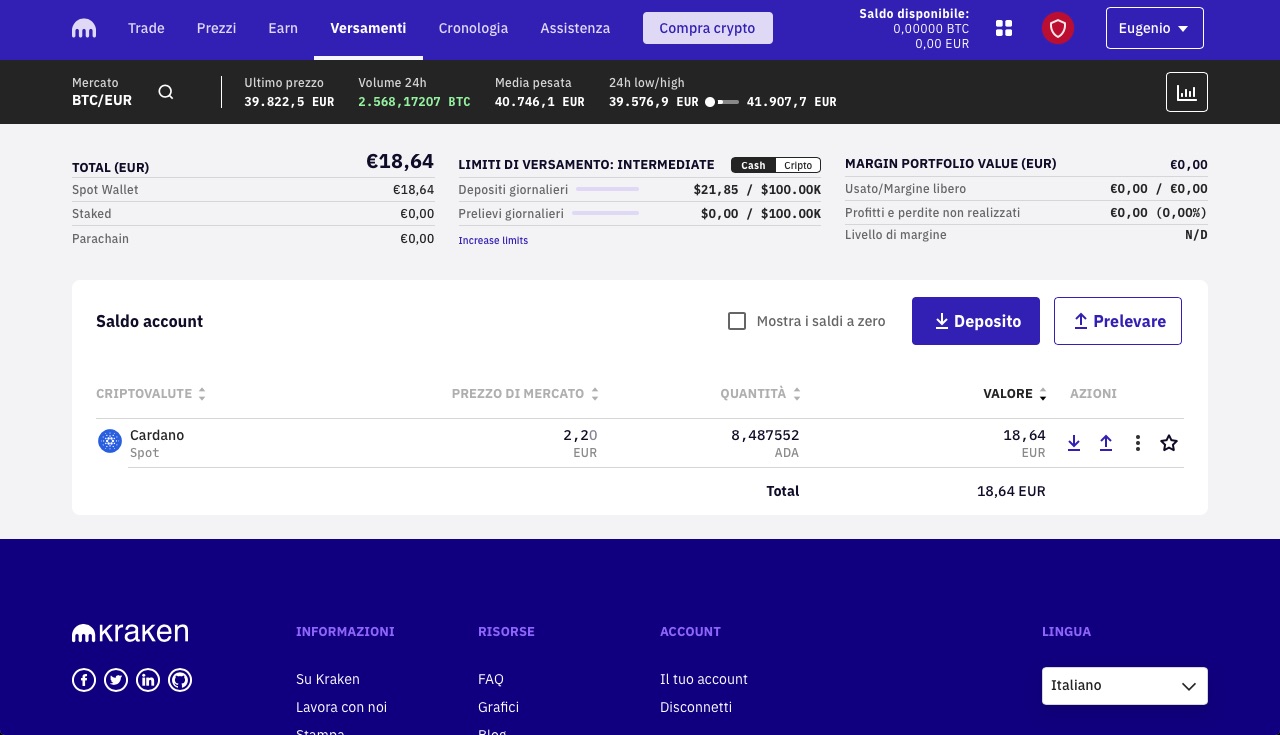
Task: Click the Parachain row
Action: [253, 239]
